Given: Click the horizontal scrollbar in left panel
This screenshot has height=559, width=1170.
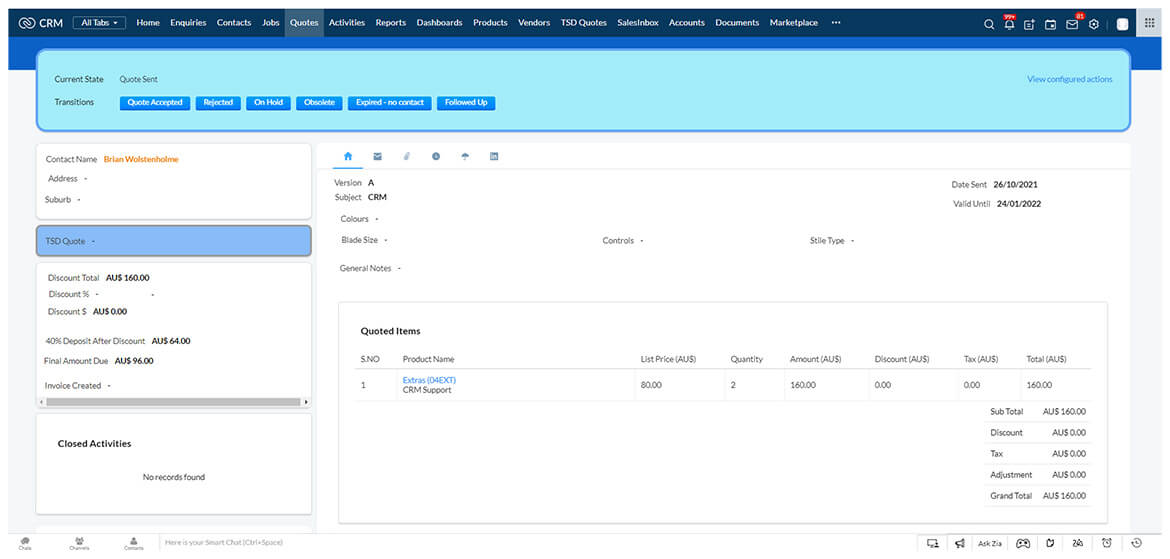Looking at the screenshot, I should tap(173, 402).
